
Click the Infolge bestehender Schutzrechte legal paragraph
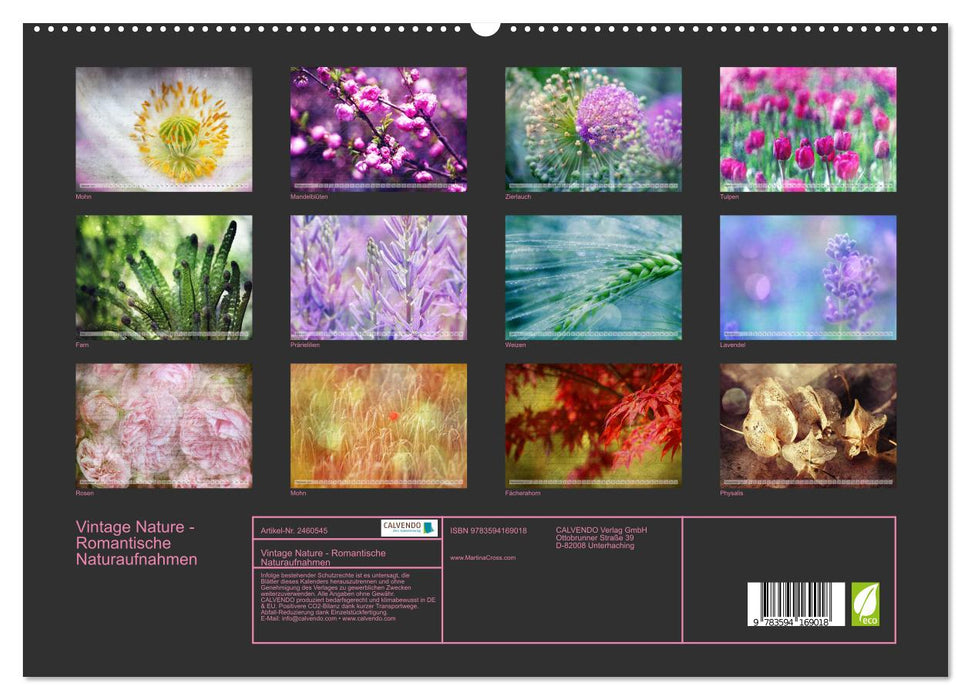[348, 597]
